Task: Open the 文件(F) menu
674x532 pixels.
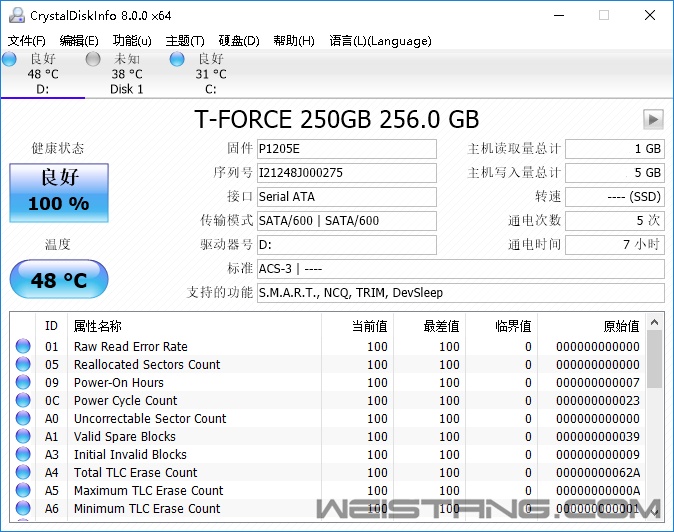Action: coord(27,41)
